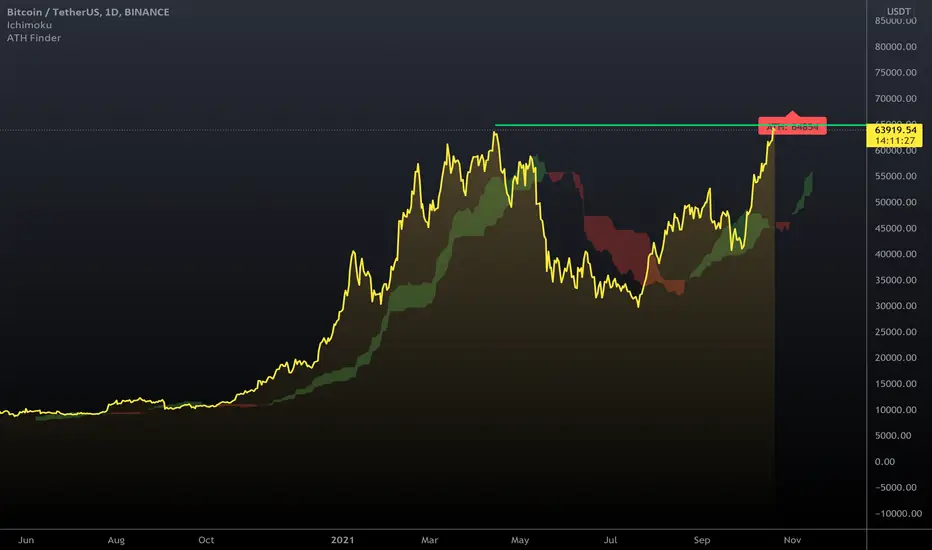932x550 pixels.
Task: Click the Aug label on time axis
Action: 116,540
